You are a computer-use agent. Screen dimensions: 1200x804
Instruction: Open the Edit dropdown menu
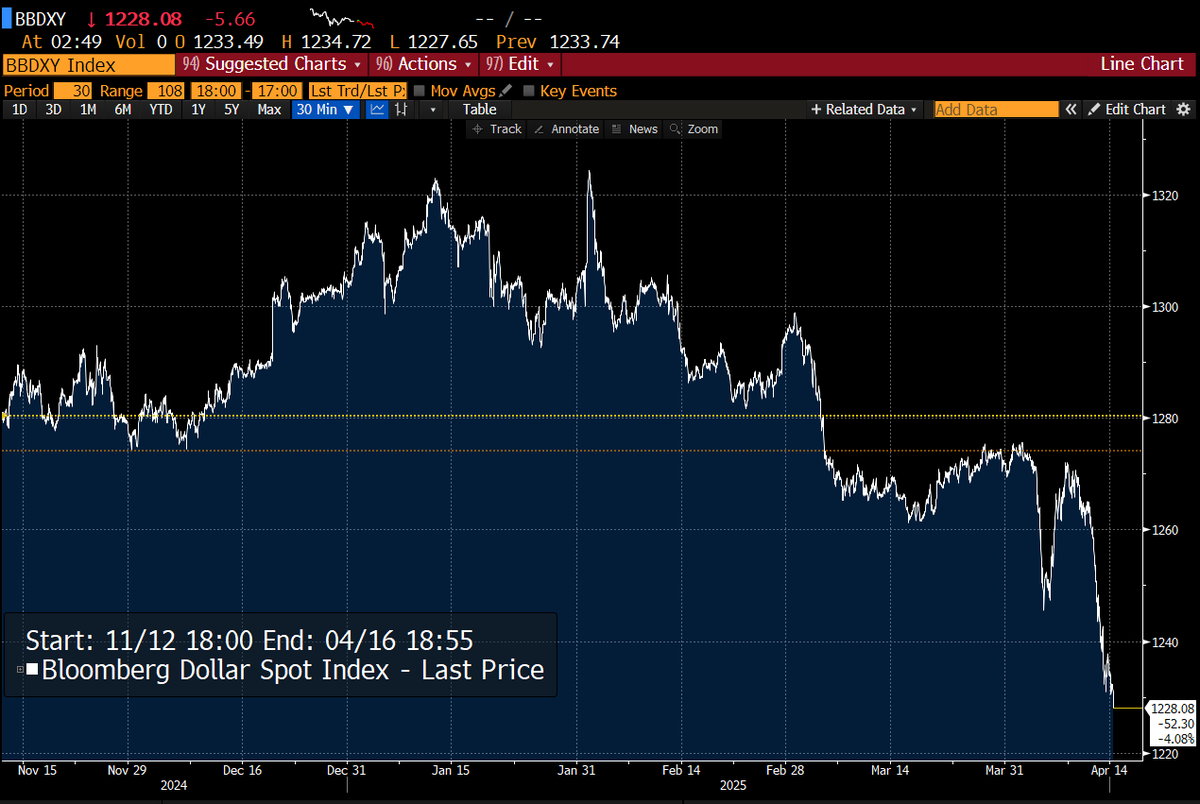coord(521,64)
